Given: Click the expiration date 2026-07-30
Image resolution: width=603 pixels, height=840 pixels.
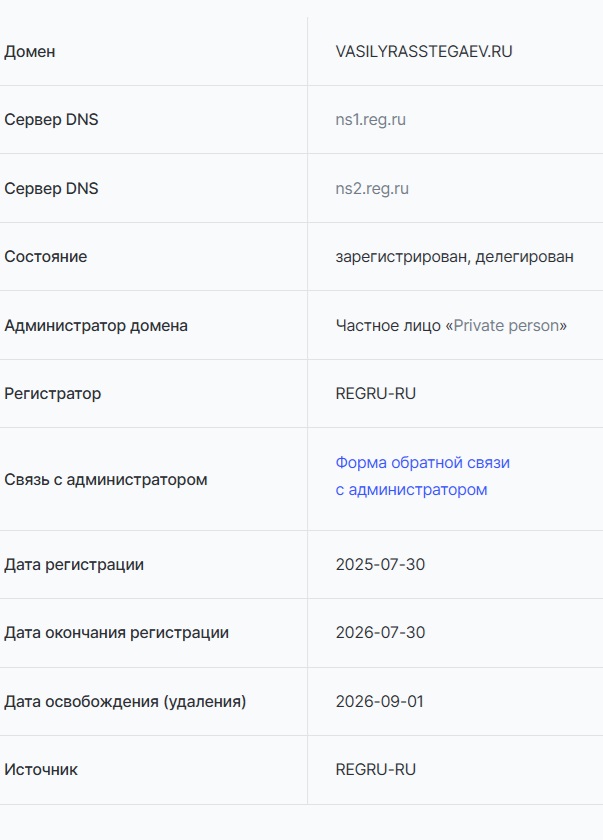Looking at the screenshot, I should point(380,633).
